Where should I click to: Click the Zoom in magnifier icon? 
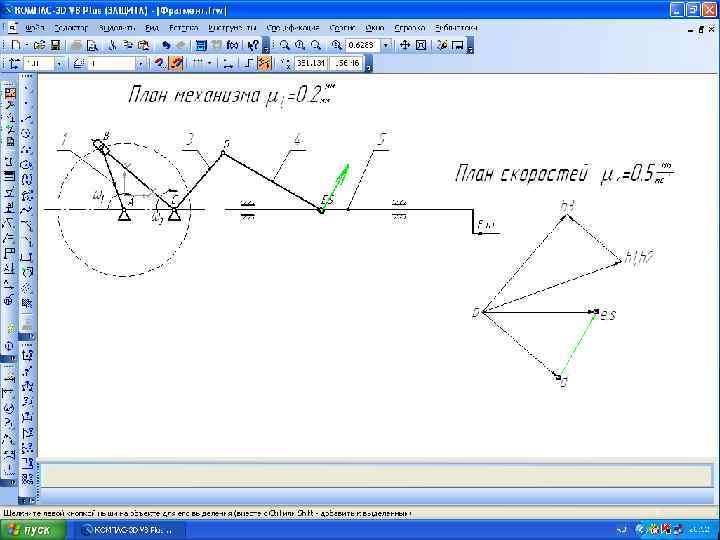click(x=300, y=45)
